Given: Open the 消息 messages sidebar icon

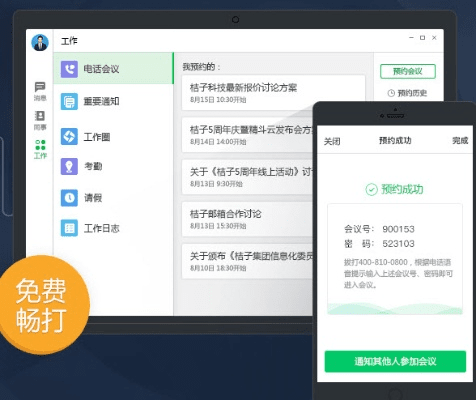Looking at the screenshot, I should click(40, 91).
